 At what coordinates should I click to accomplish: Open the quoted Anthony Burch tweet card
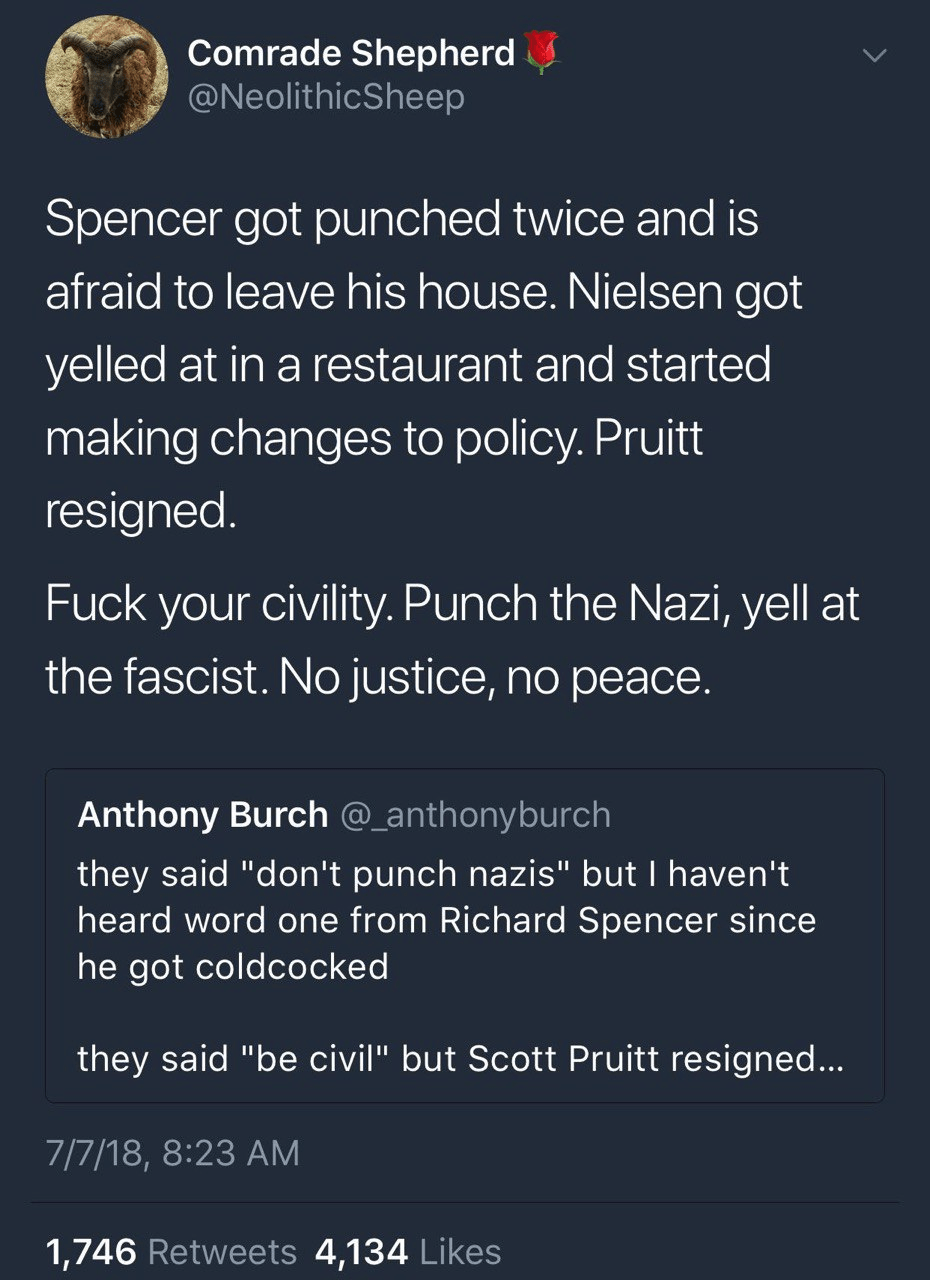[464, 935]
